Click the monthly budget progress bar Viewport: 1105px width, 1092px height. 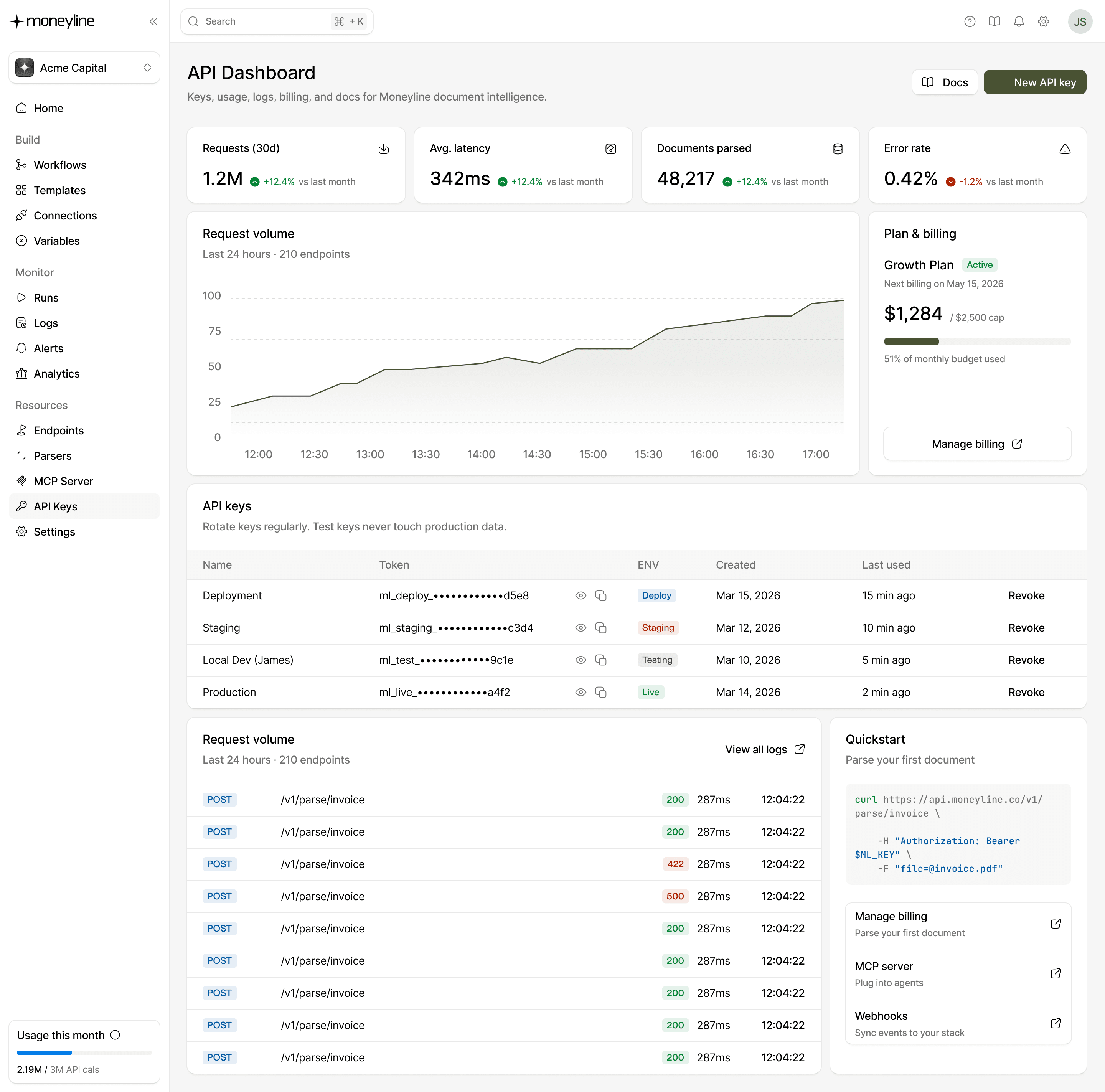977,341
